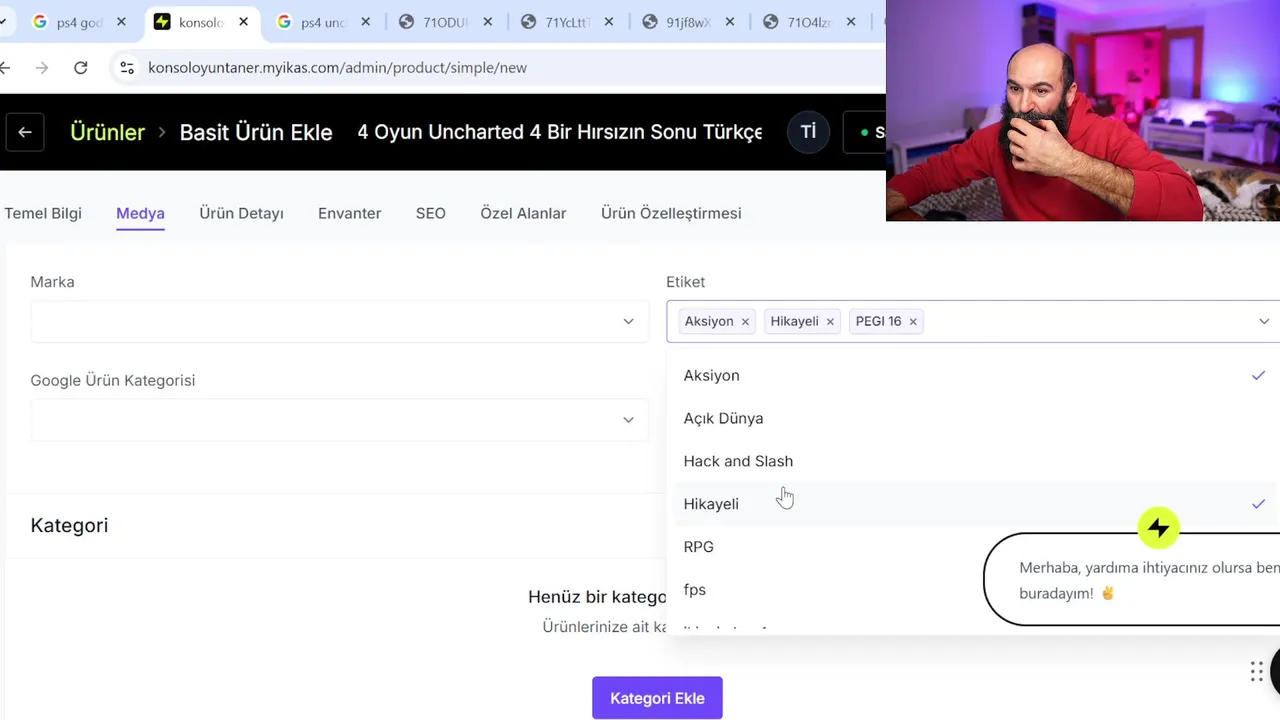Screen dimensions: 1280x720
Task: Open the SEO tab
Action: coord(431,213)
